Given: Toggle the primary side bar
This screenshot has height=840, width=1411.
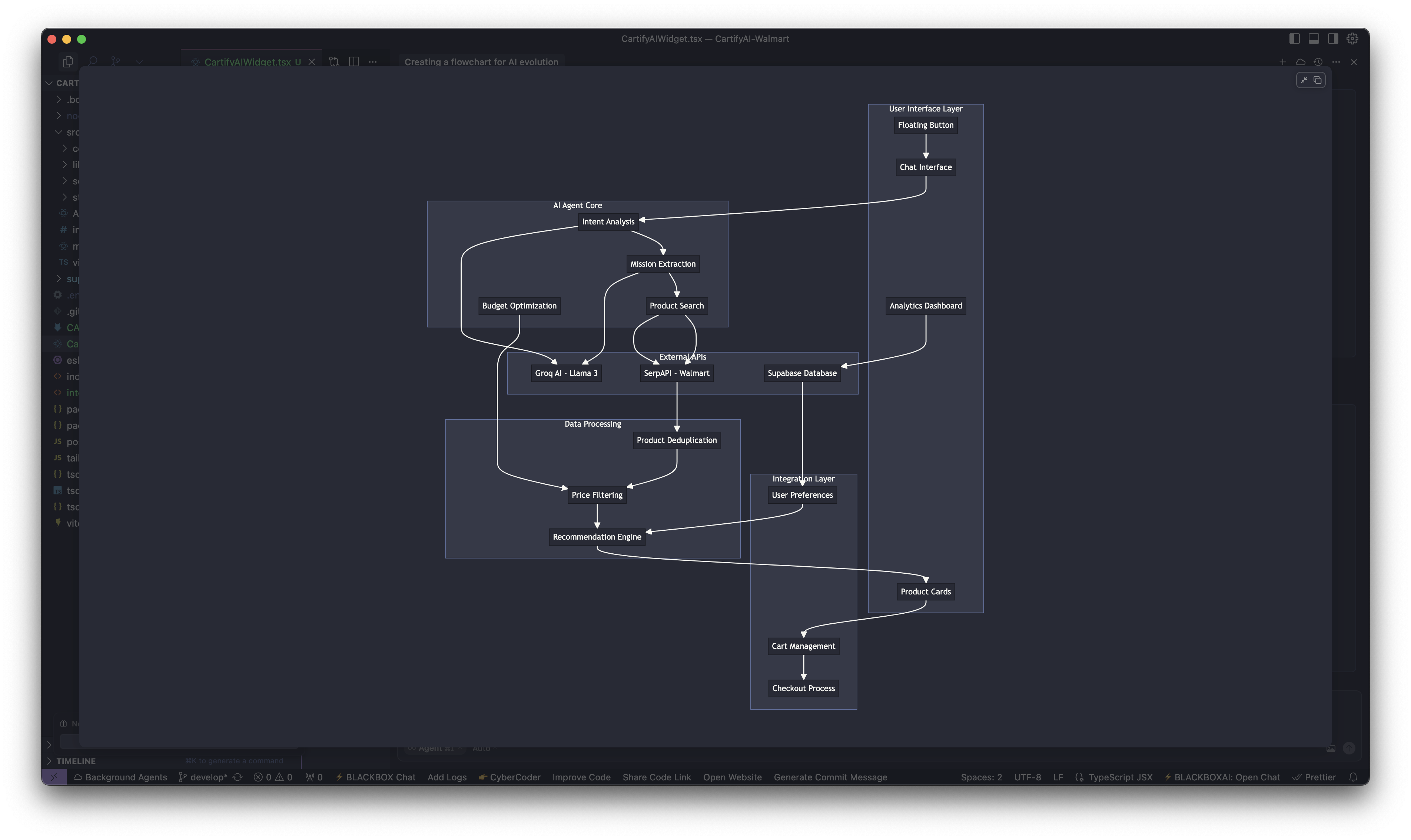Looking at the screenshot, I should coord(1294,39).
